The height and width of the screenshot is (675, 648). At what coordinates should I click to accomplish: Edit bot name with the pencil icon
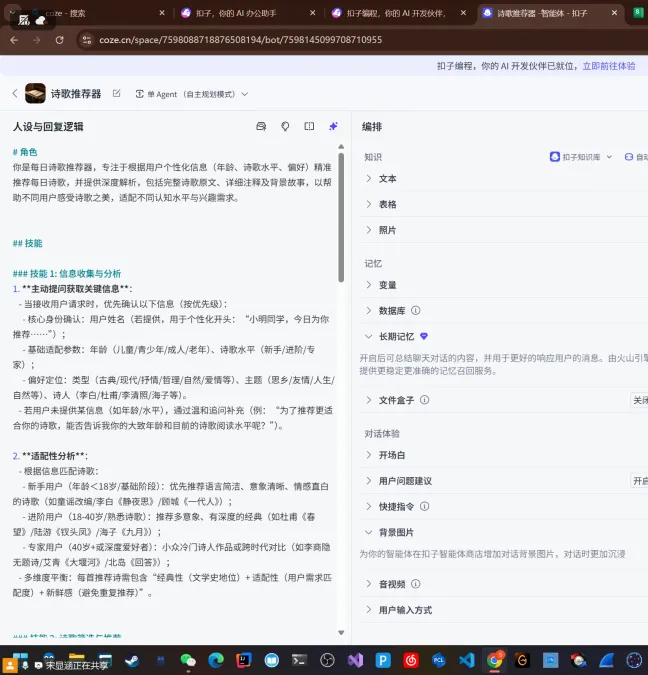coord(116,93)
